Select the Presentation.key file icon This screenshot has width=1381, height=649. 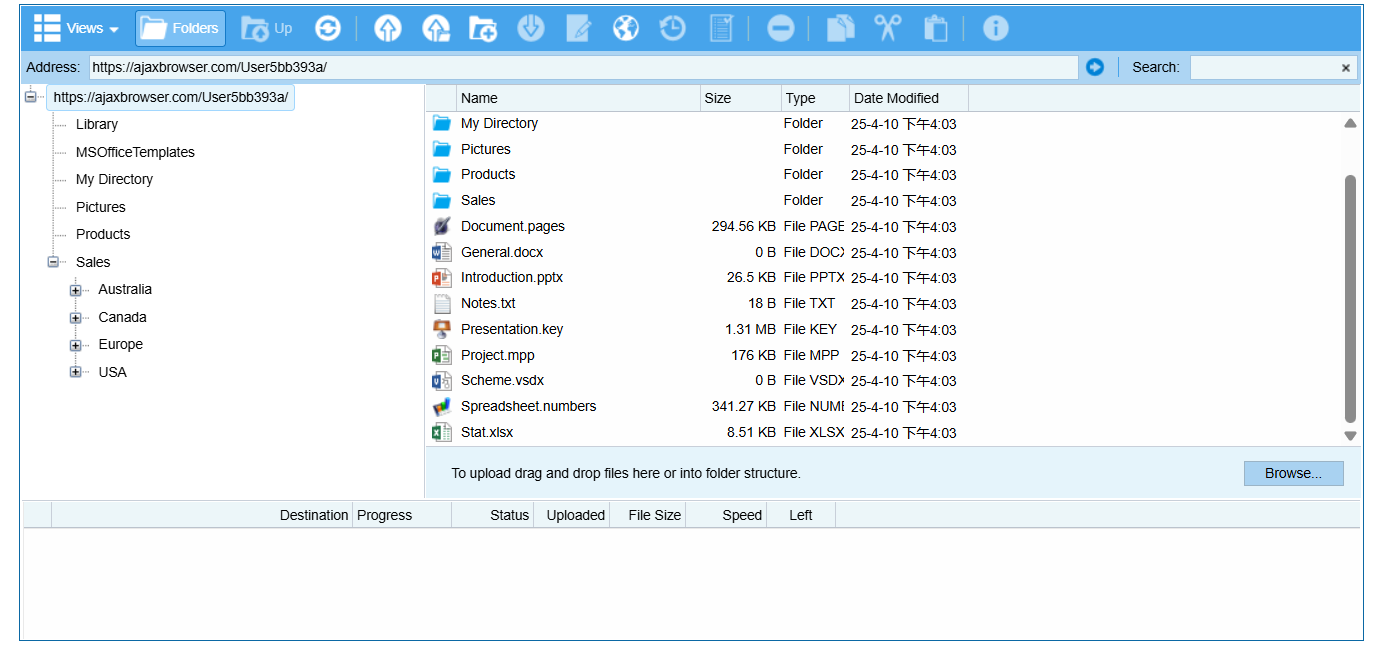[x=442, y=329]
